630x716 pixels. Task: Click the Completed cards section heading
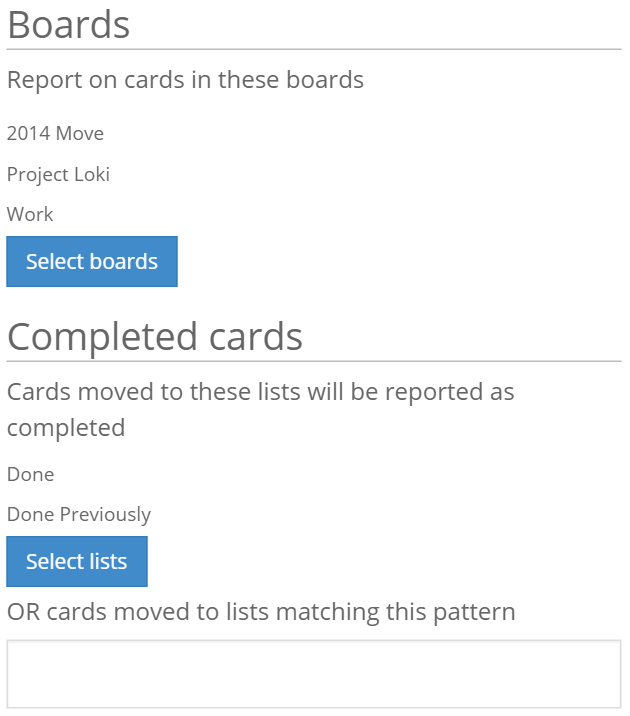[x=155, y=336]
